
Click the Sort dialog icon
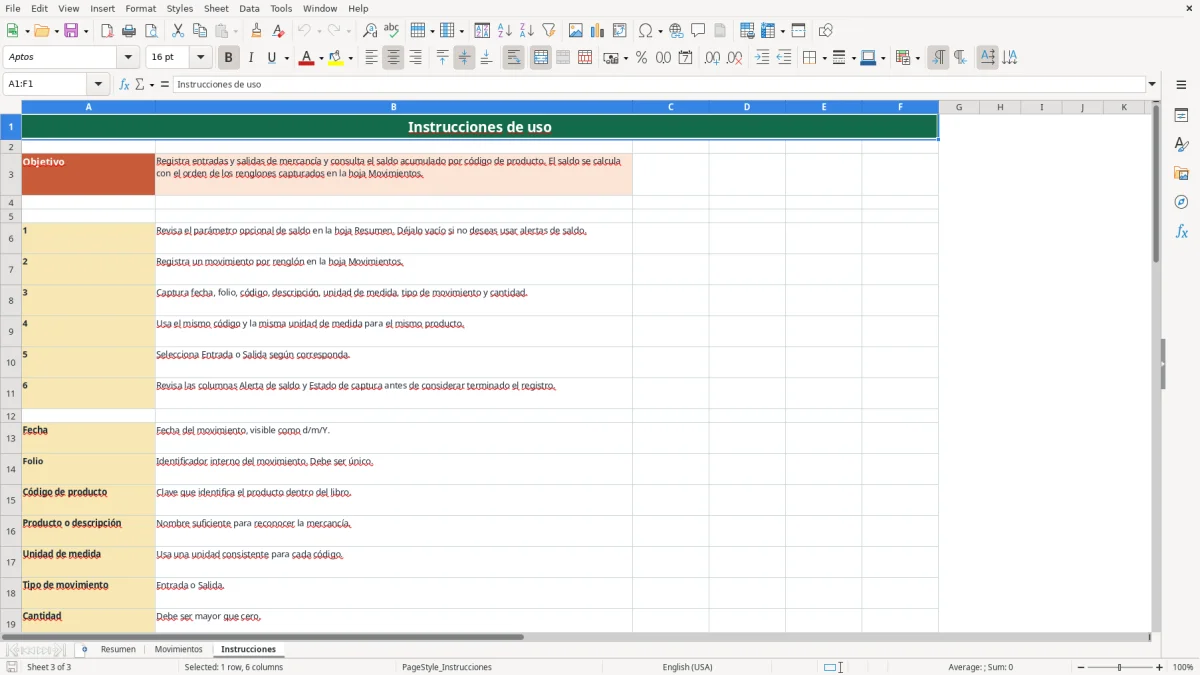[482, 31]
